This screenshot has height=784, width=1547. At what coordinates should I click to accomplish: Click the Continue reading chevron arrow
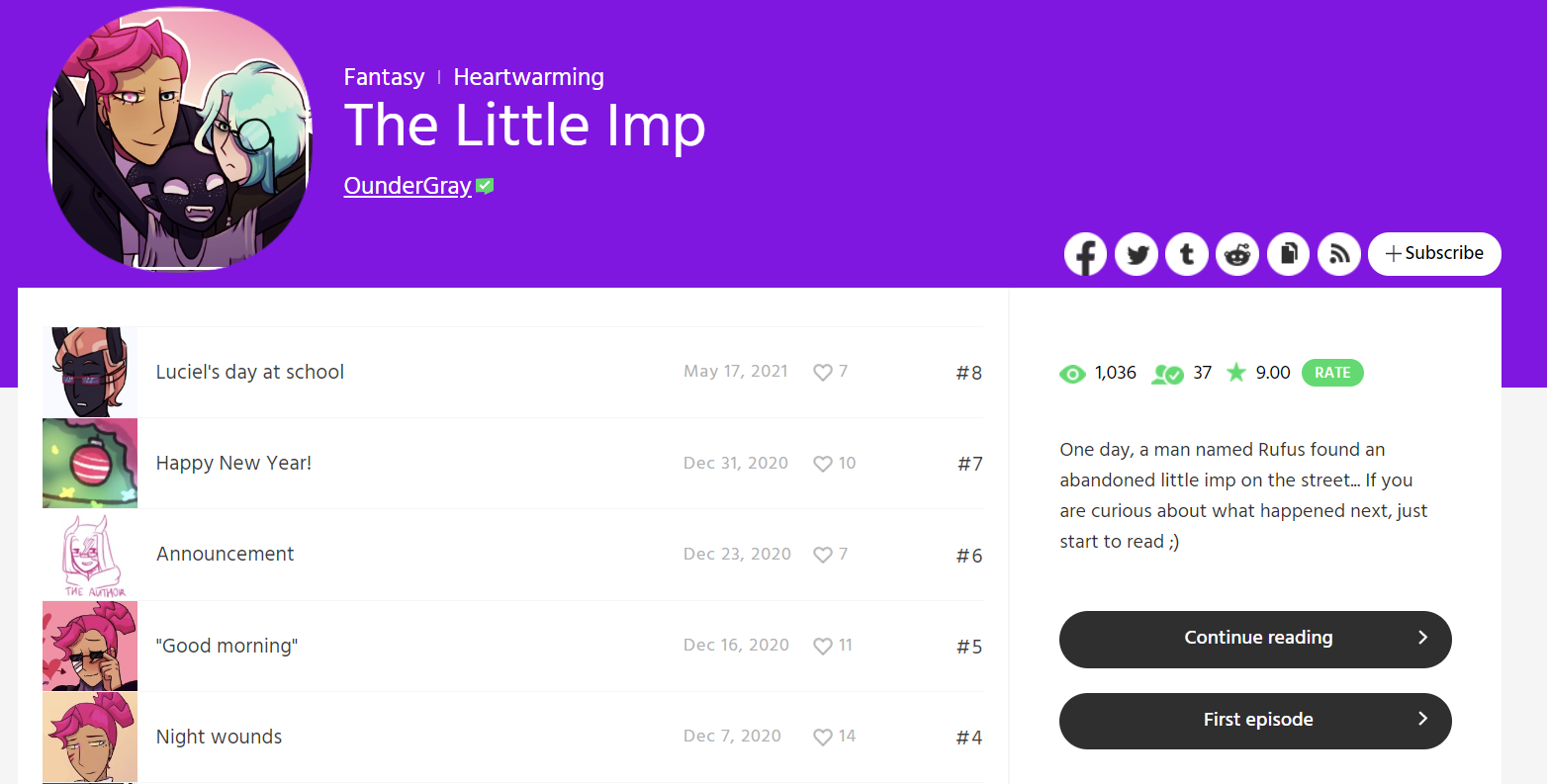[x=1422, y=639]
